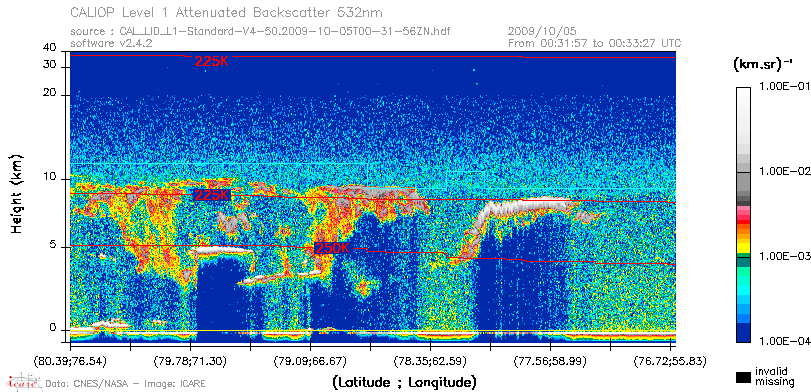The image size is (811, 392).
Task: Click the "software v2.4.2" text
Action: [x=111, y=43]
